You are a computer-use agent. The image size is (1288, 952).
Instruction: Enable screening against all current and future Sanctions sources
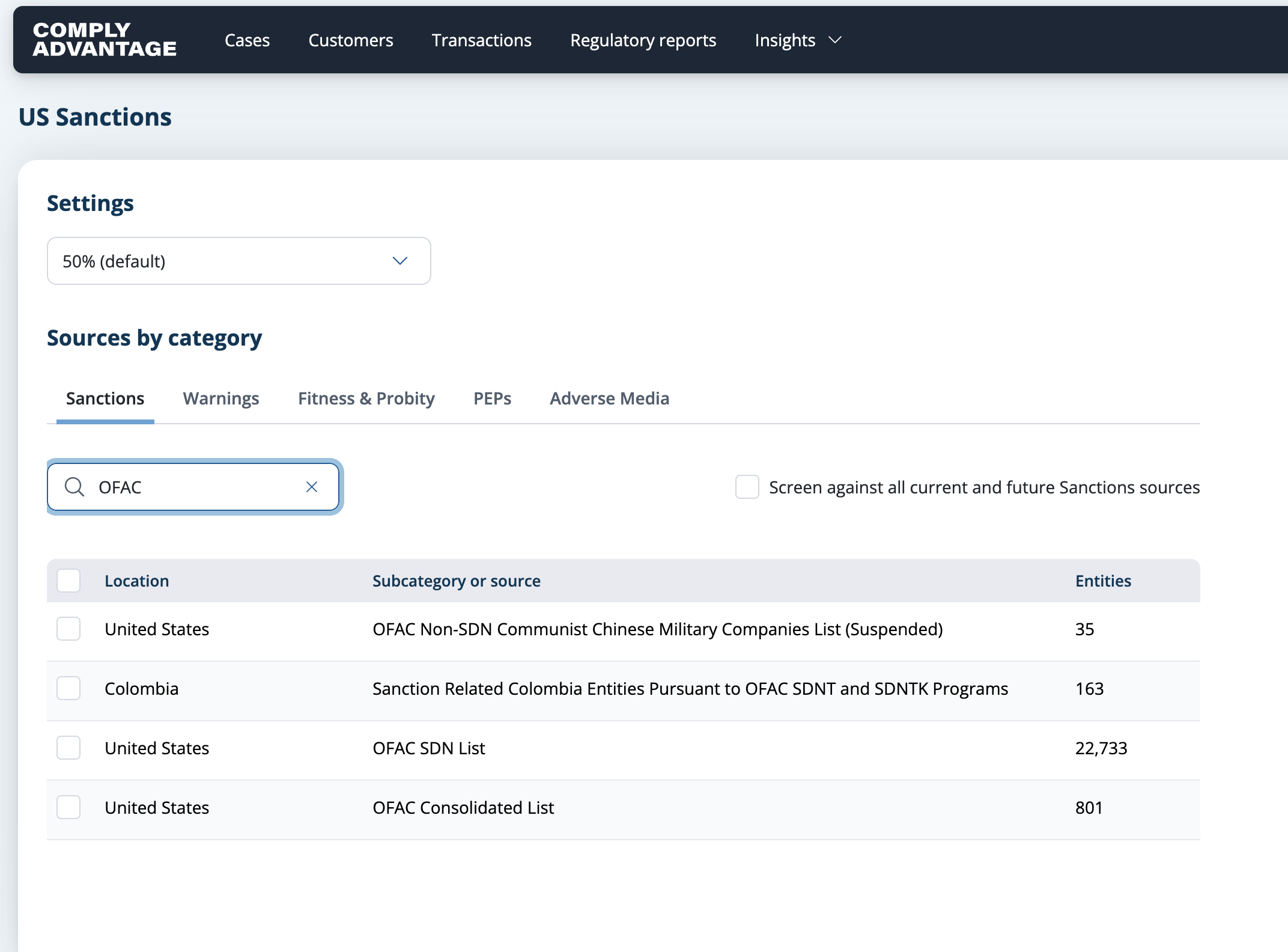coord(747,487)
